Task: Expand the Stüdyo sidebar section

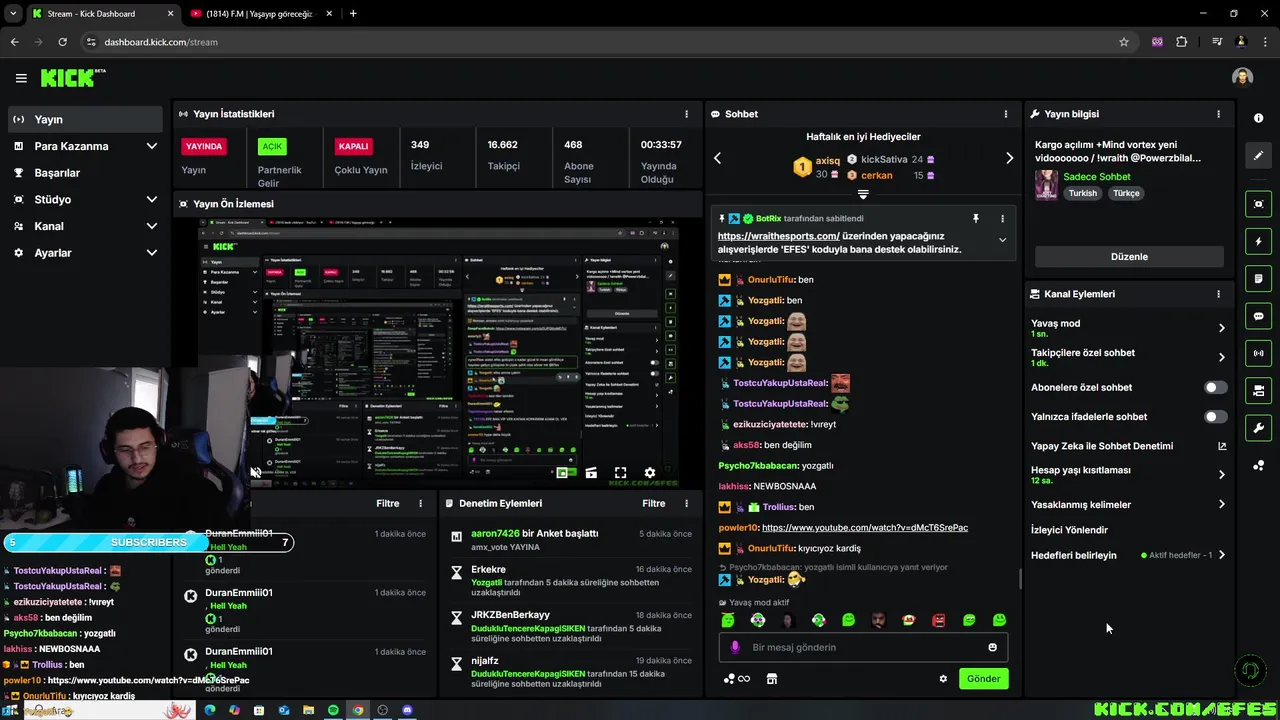Action: click(151, 199)
